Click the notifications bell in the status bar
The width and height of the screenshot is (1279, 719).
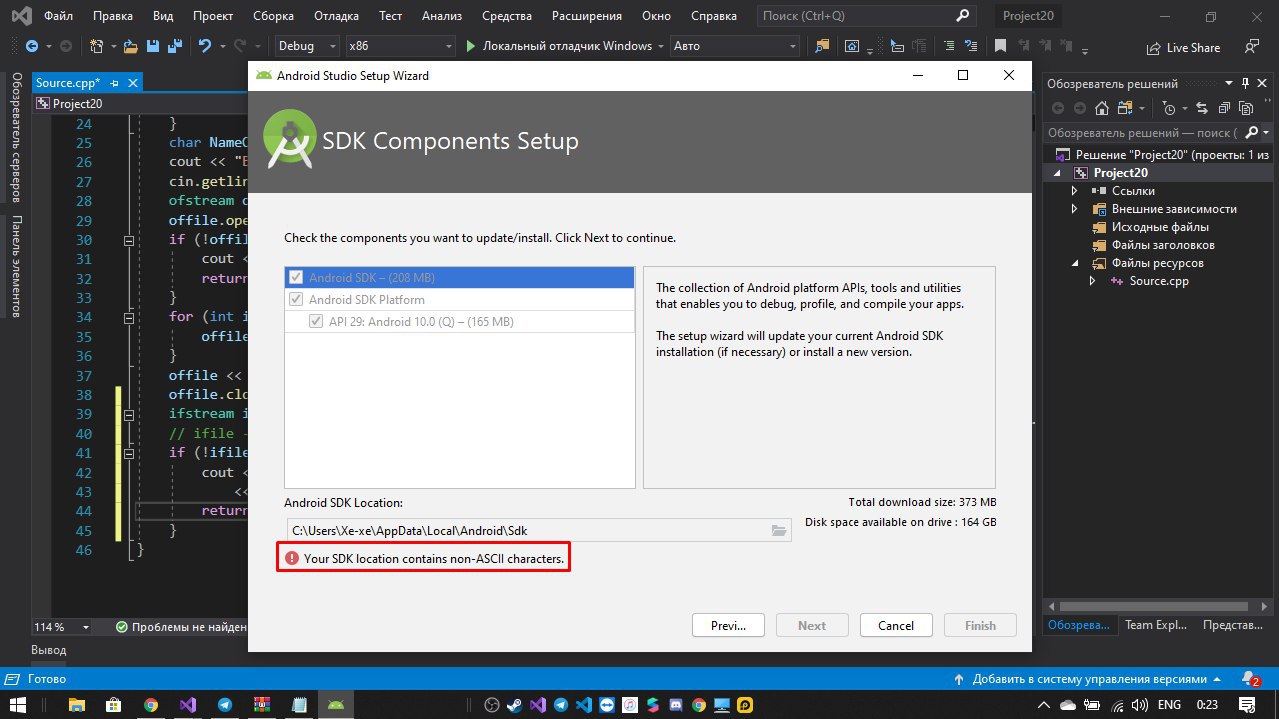[1249, 678]
